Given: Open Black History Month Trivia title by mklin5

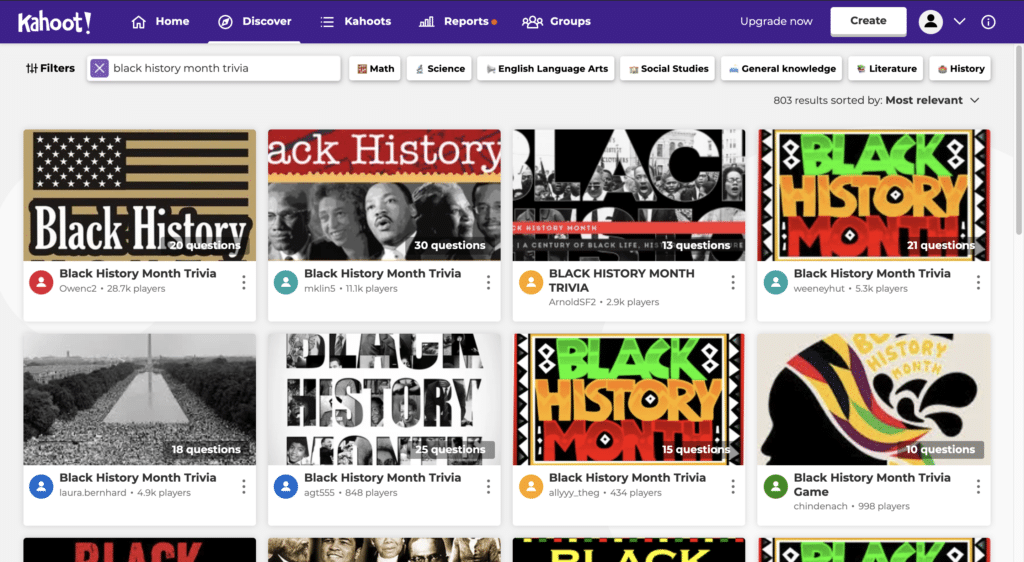Looking at the screenshot, I should [383, 273].
